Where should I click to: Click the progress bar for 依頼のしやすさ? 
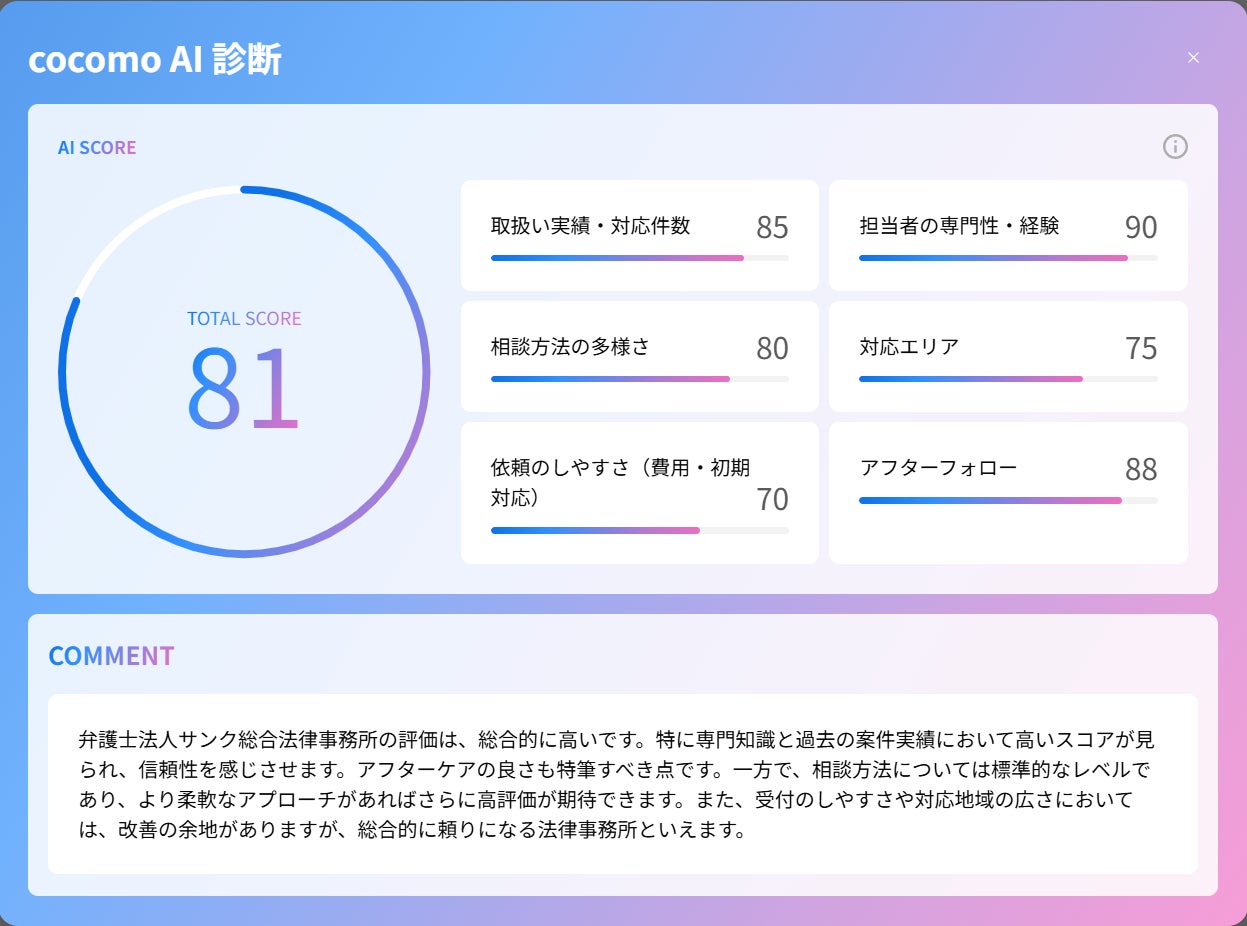(x=639, y=530)
